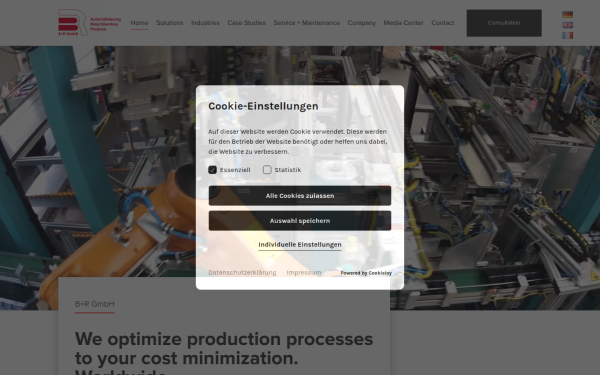Go to Case Studies
The width and height of the screenshot is (600, 375).
[x=246, y=23]
